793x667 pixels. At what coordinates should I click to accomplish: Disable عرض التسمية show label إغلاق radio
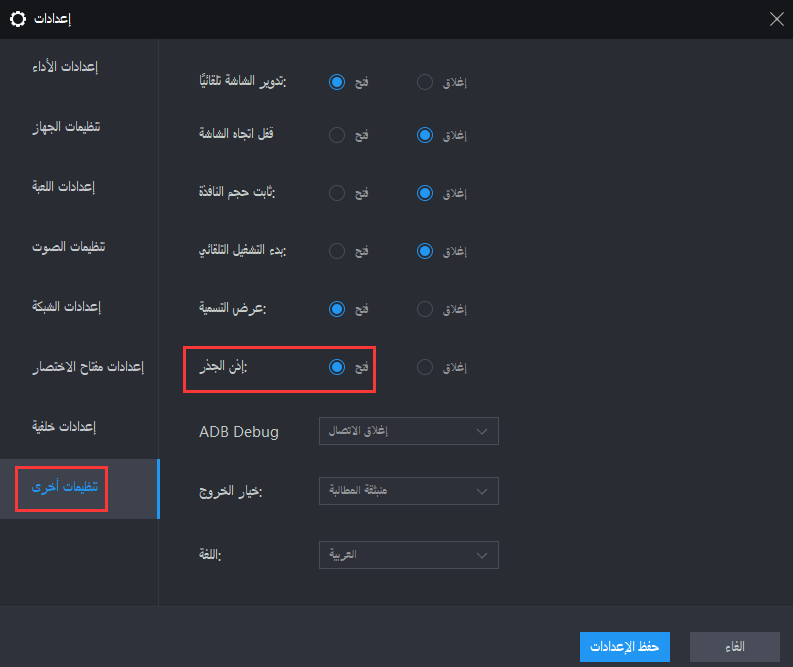425,309
